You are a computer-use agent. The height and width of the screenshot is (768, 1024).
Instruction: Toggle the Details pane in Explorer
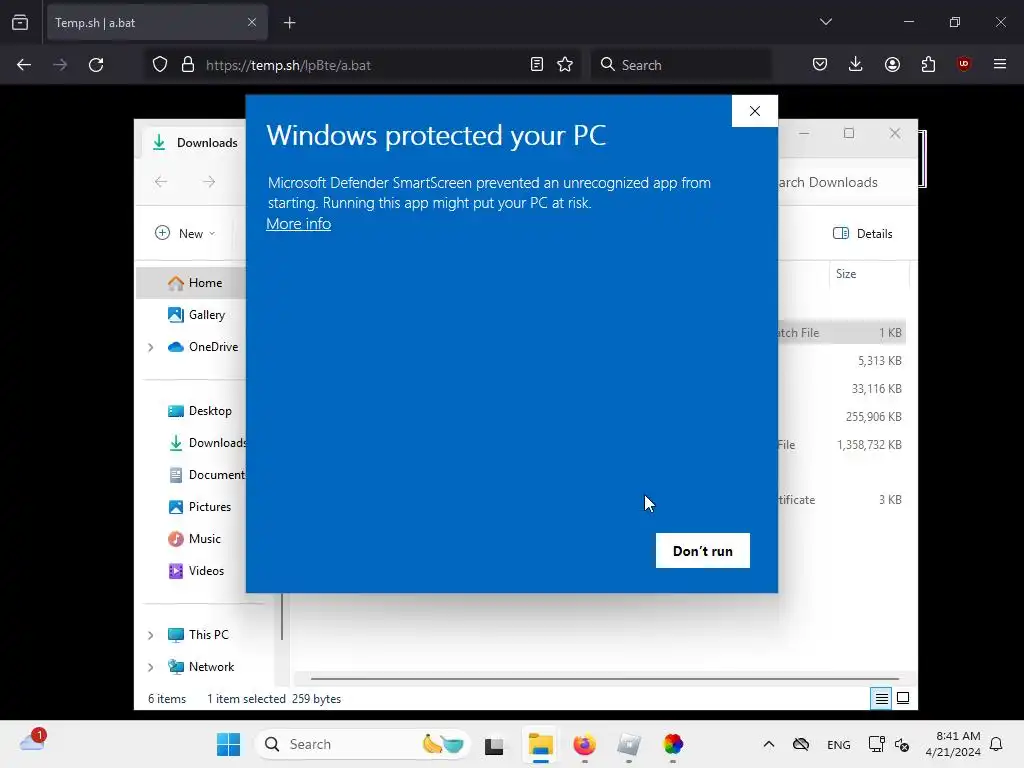point(862,234)
